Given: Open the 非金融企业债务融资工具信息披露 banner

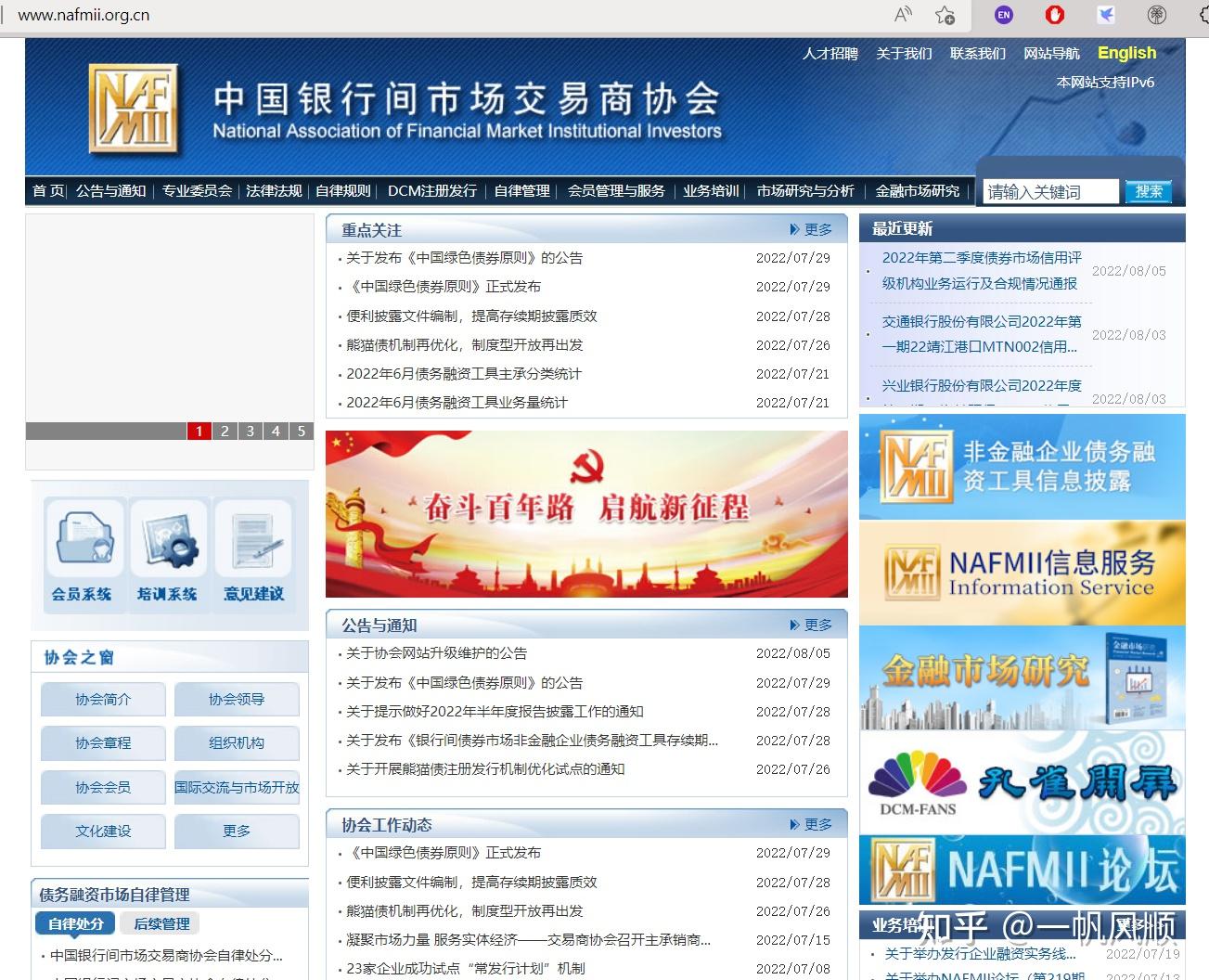Looking at the screenshot, I should [1021, 465].
